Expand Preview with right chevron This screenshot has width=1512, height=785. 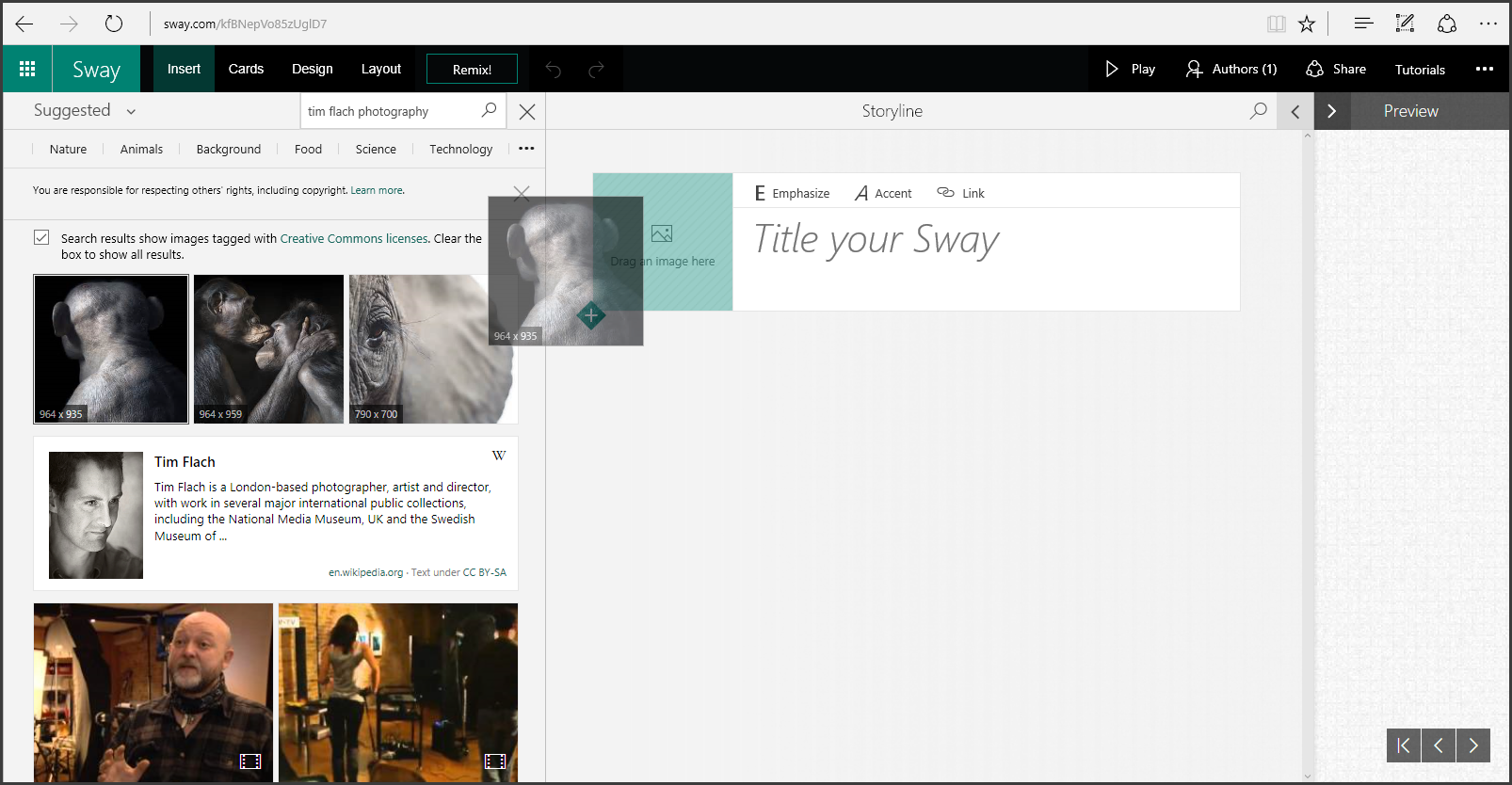click(1332, 111)
